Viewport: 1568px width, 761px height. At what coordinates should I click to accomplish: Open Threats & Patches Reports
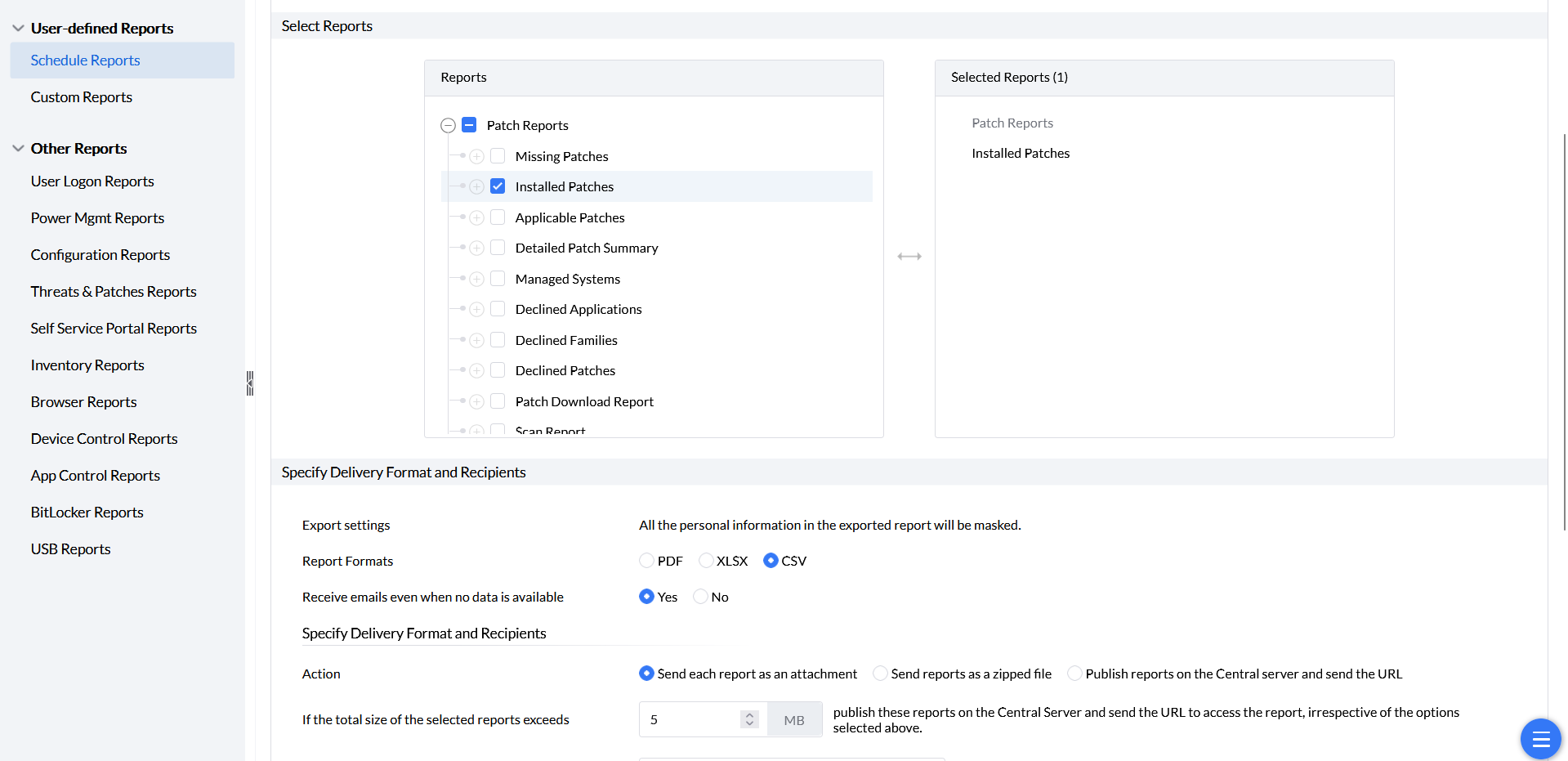coord(114,292)
